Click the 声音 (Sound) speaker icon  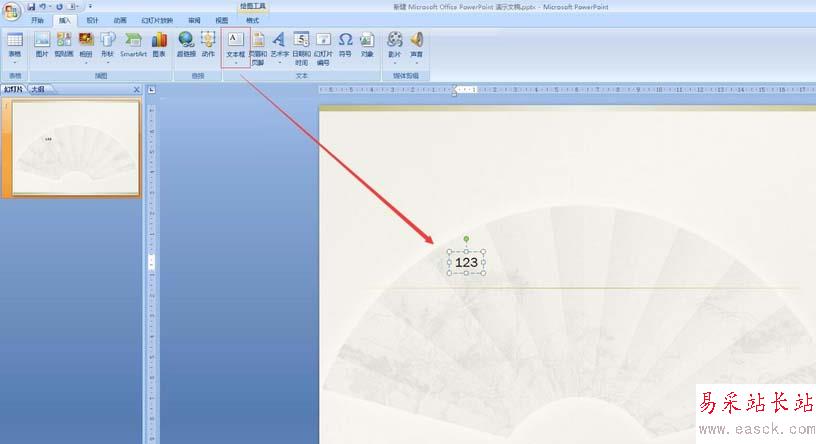pos(416,40)
